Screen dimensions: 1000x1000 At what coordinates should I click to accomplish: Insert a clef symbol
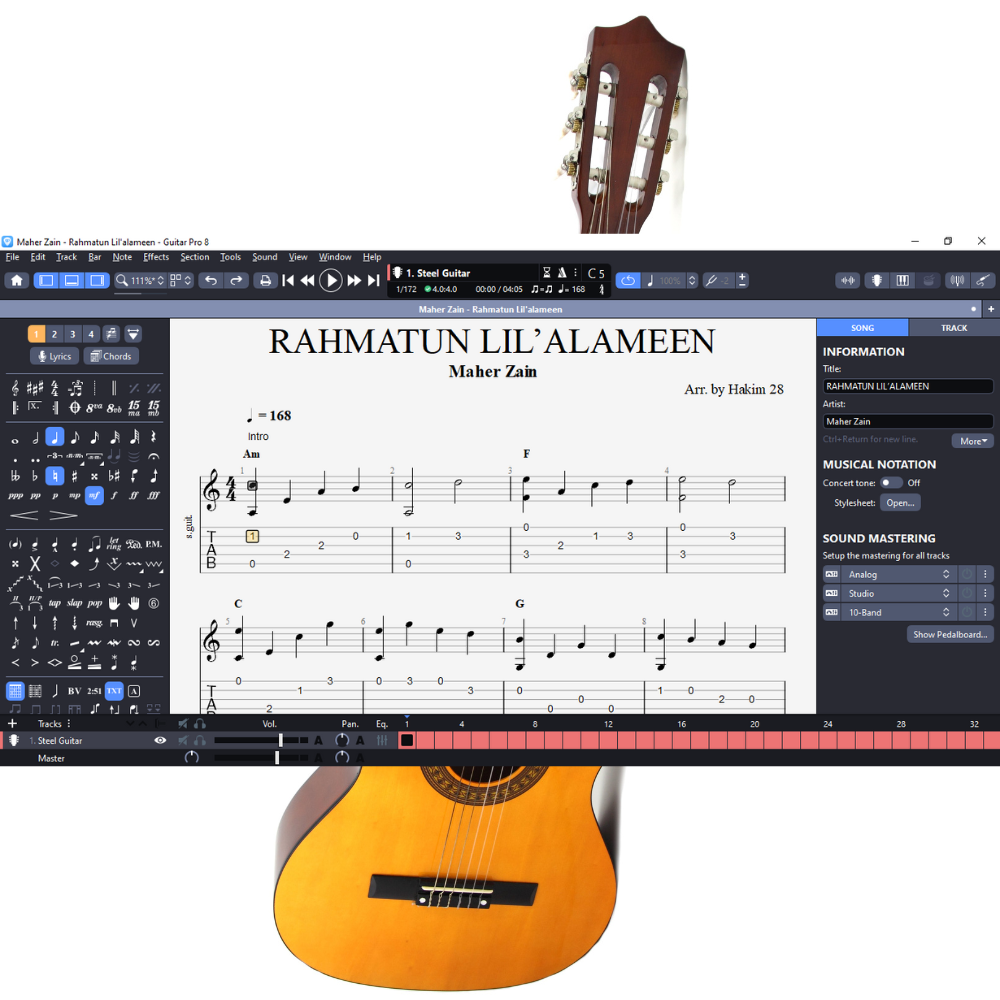pos(15,388)
